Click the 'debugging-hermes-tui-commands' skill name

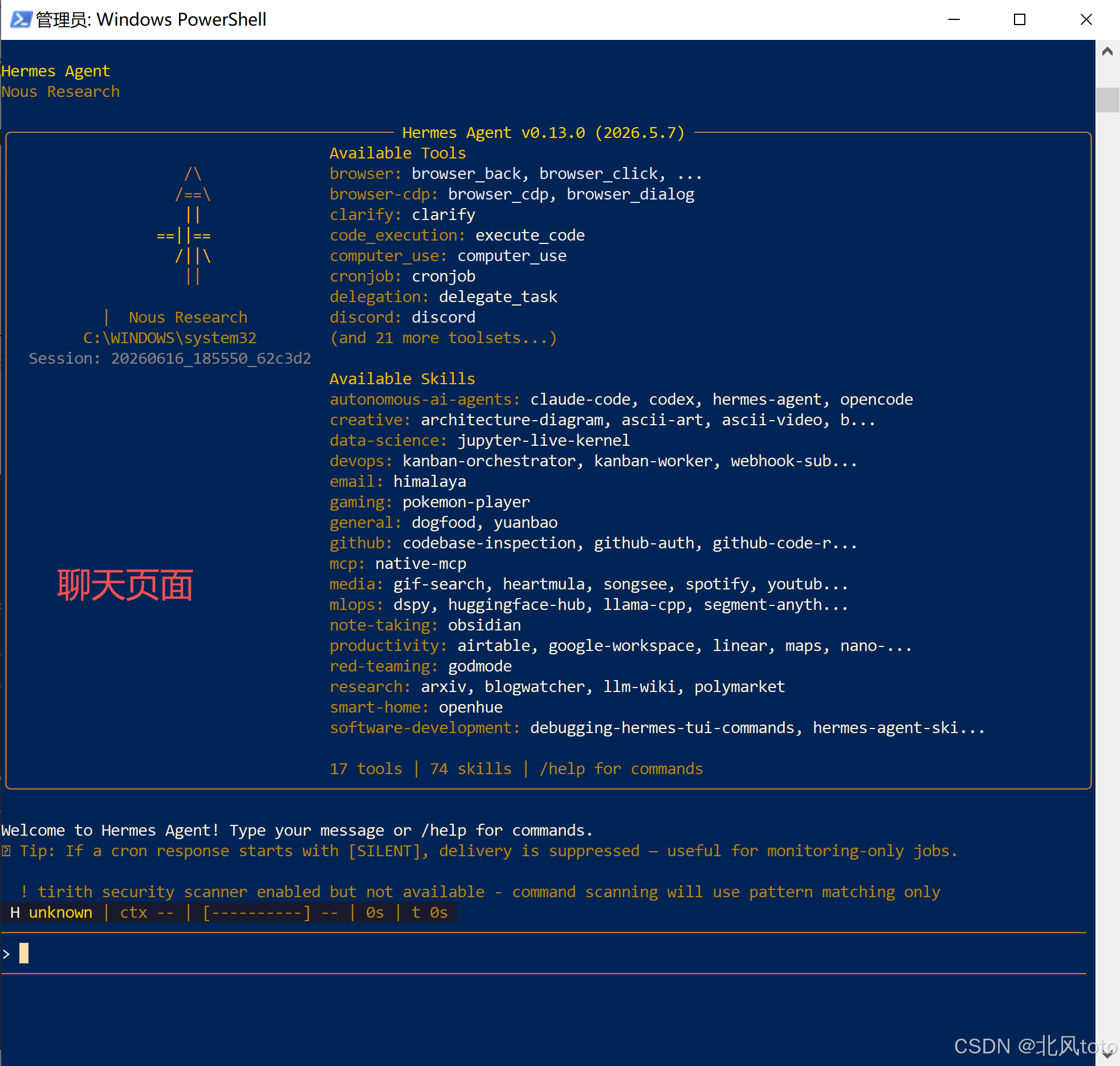point(662,728)
